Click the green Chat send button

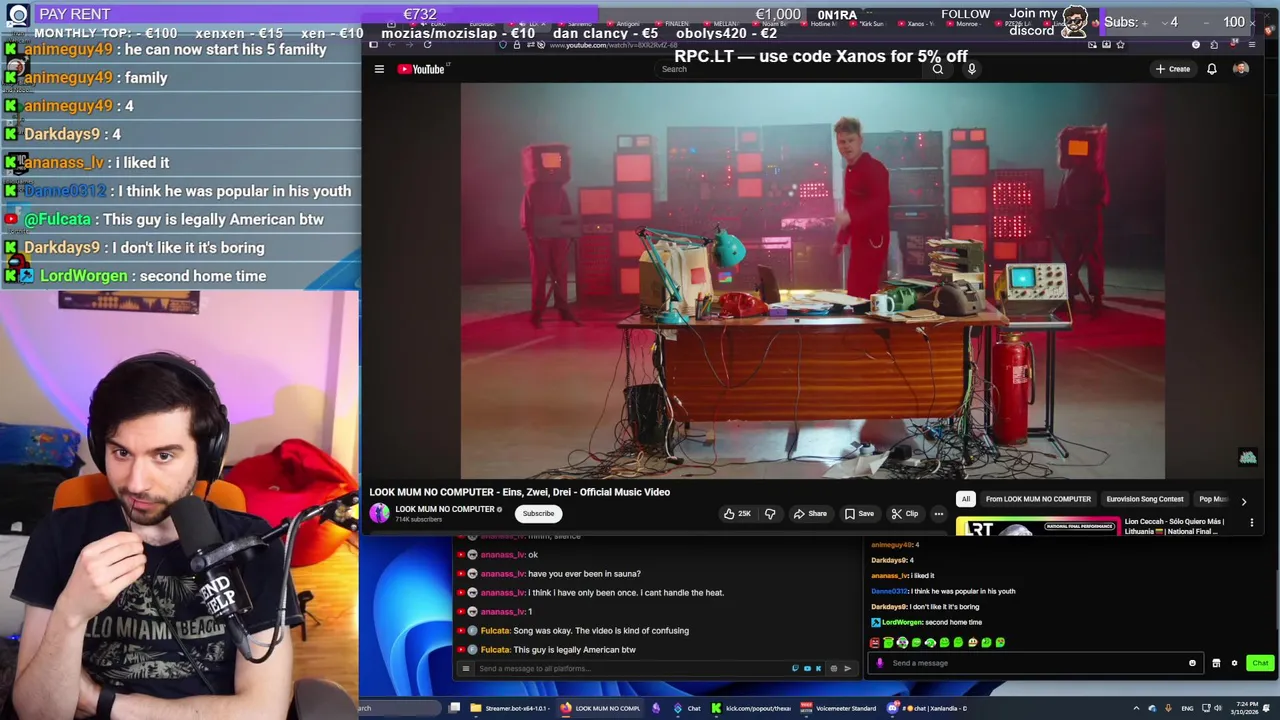click(x=1260, y=663)
